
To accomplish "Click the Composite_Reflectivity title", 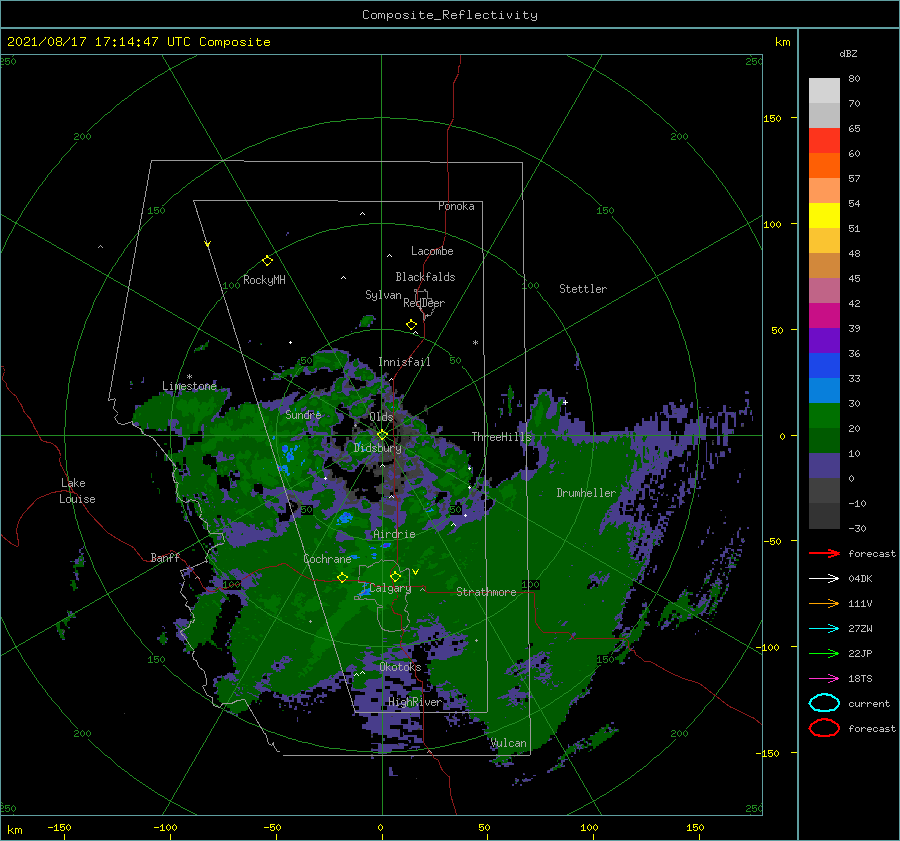I will (x=450, y=15).
